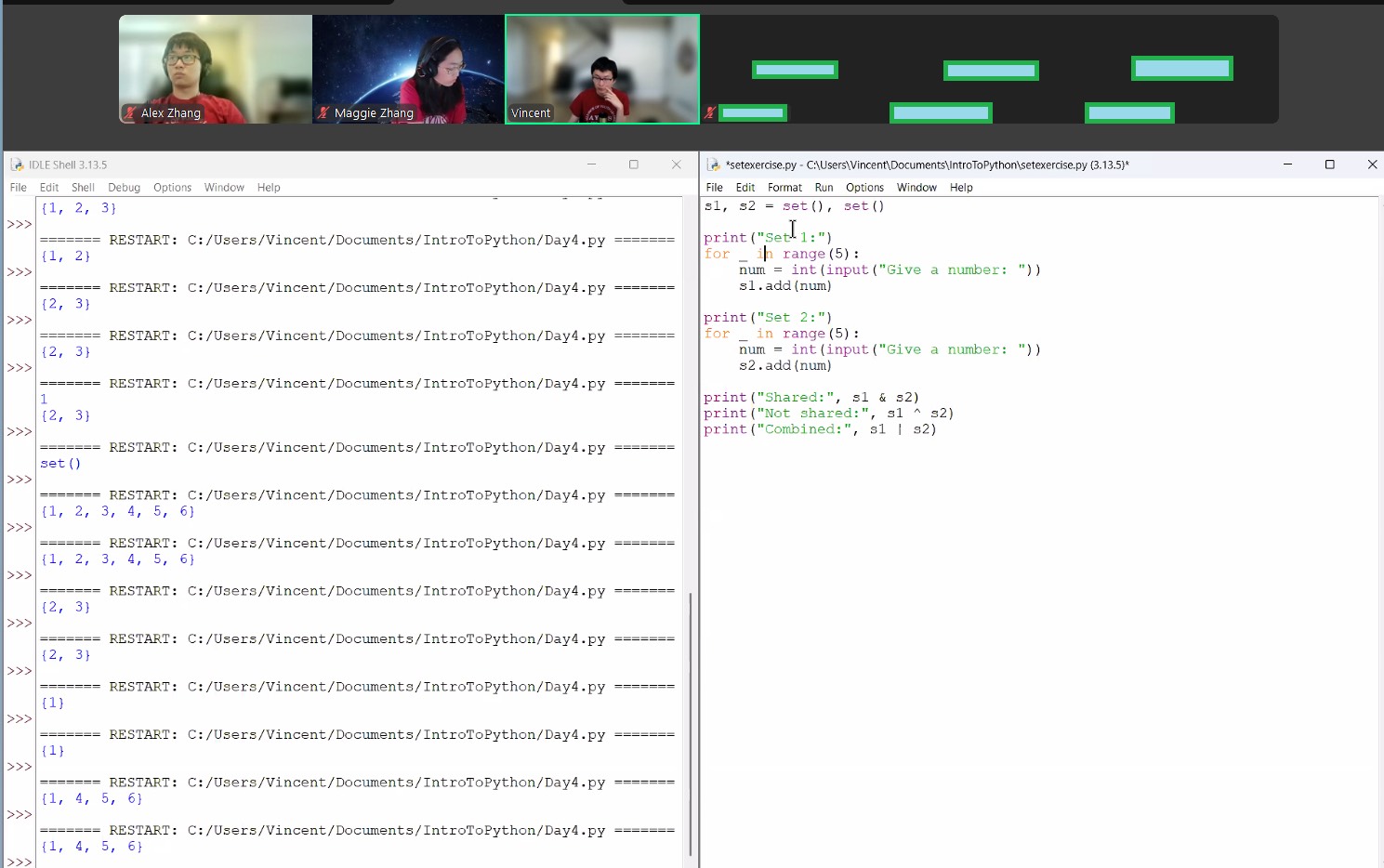
Task: Click the last '{1, 4, 5, 6}' shell output
Action: [x=91, y=847]
